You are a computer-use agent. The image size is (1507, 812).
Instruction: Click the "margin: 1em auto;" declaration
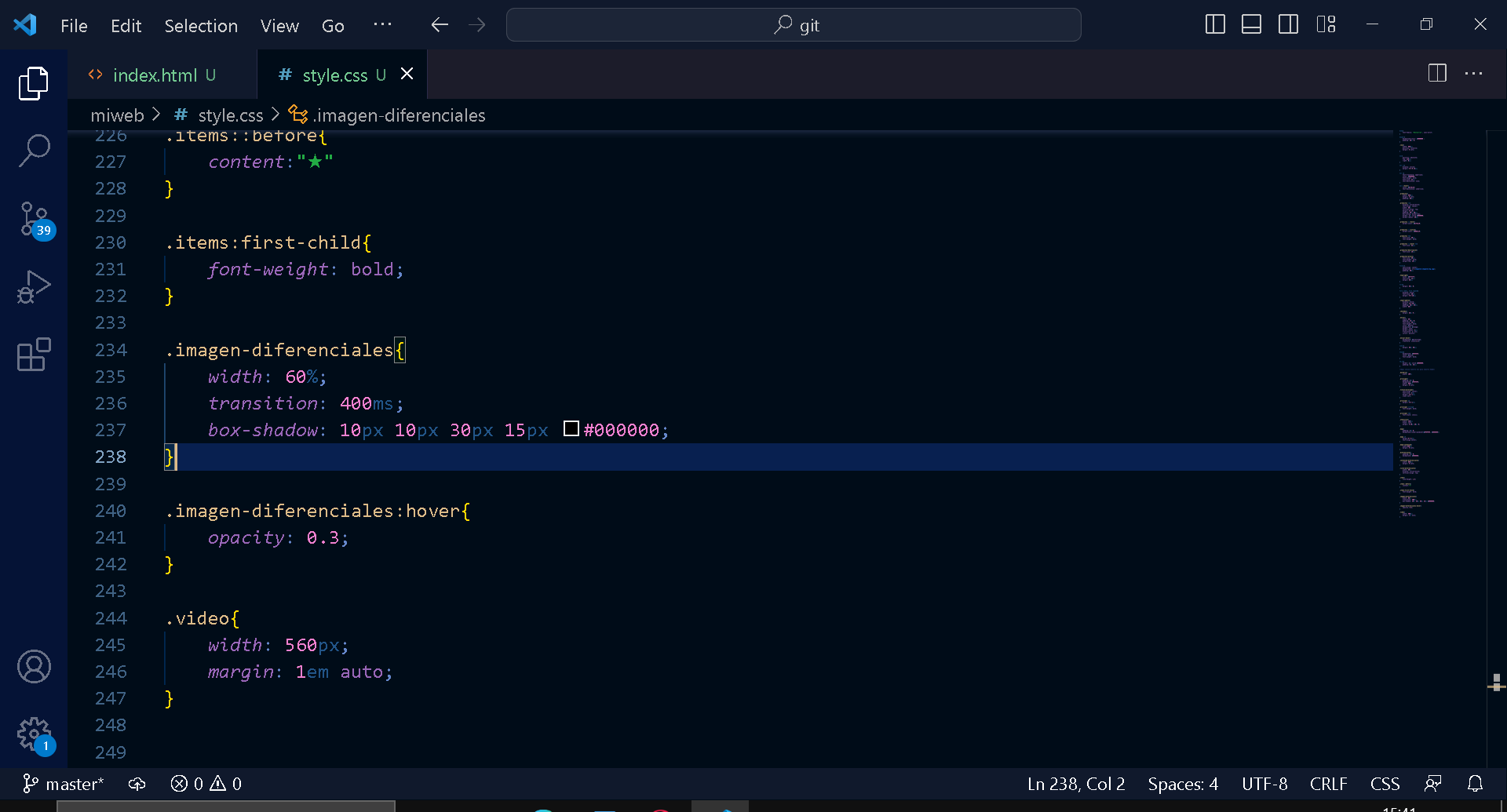pos(301,672)
